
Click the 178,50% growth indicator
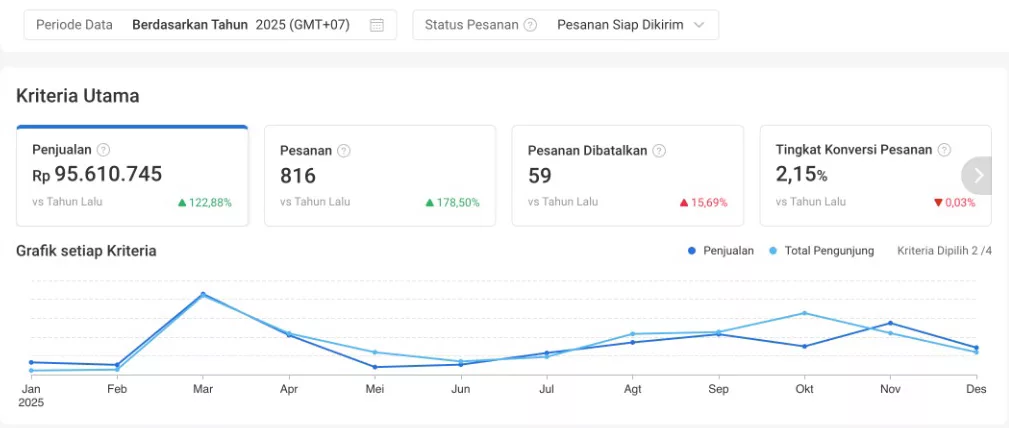(452, 202)
